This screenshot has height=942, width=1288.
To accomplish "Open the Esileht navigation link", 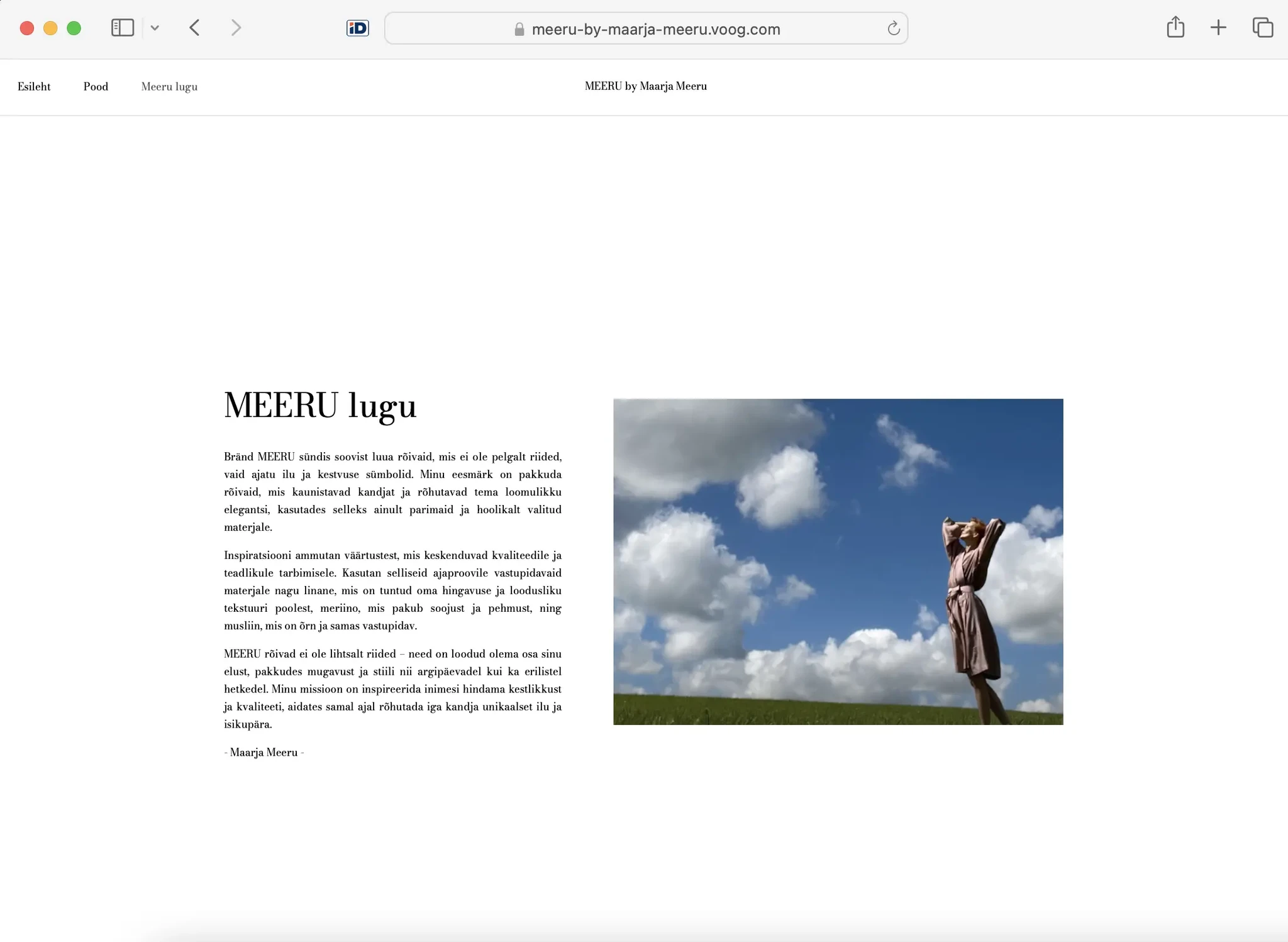I will (x=34, y=87).
